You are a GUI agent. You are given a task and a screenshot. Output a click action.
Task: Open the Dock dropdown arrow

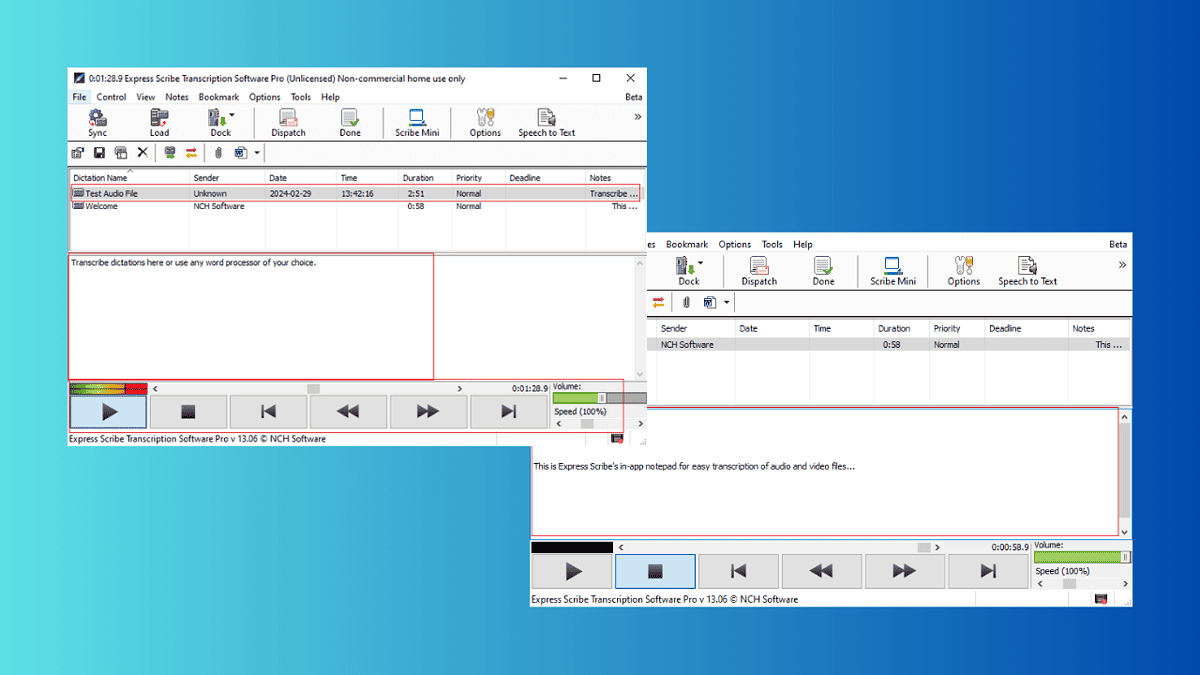click(x=231, y=112)
